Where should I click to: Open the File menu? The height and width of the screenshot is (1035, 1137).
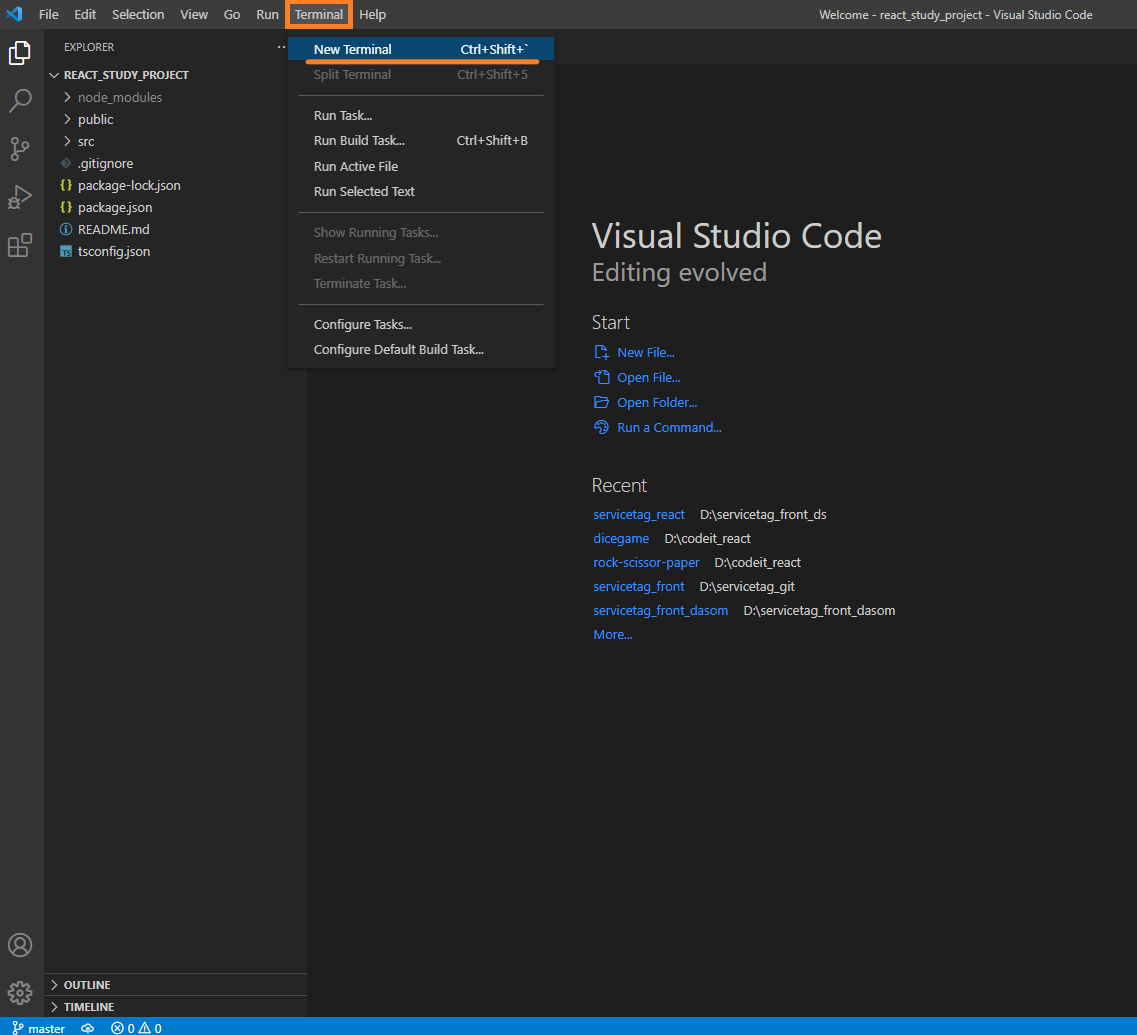pyautogui.click(x=49, y=15)
